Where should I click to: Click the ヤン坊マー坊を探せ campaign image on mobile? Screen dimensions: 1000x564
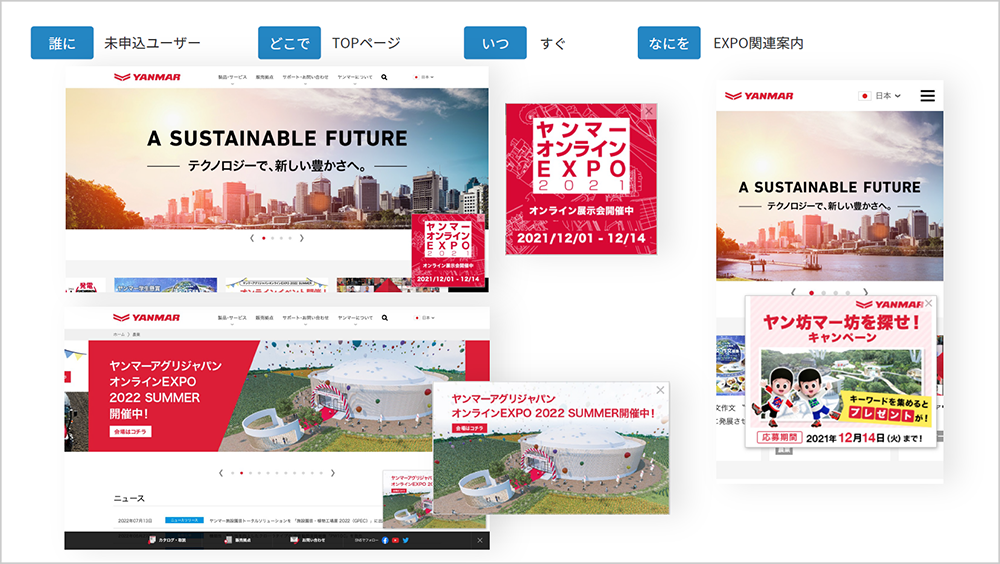pyautogui.click(x=841, y=371)
